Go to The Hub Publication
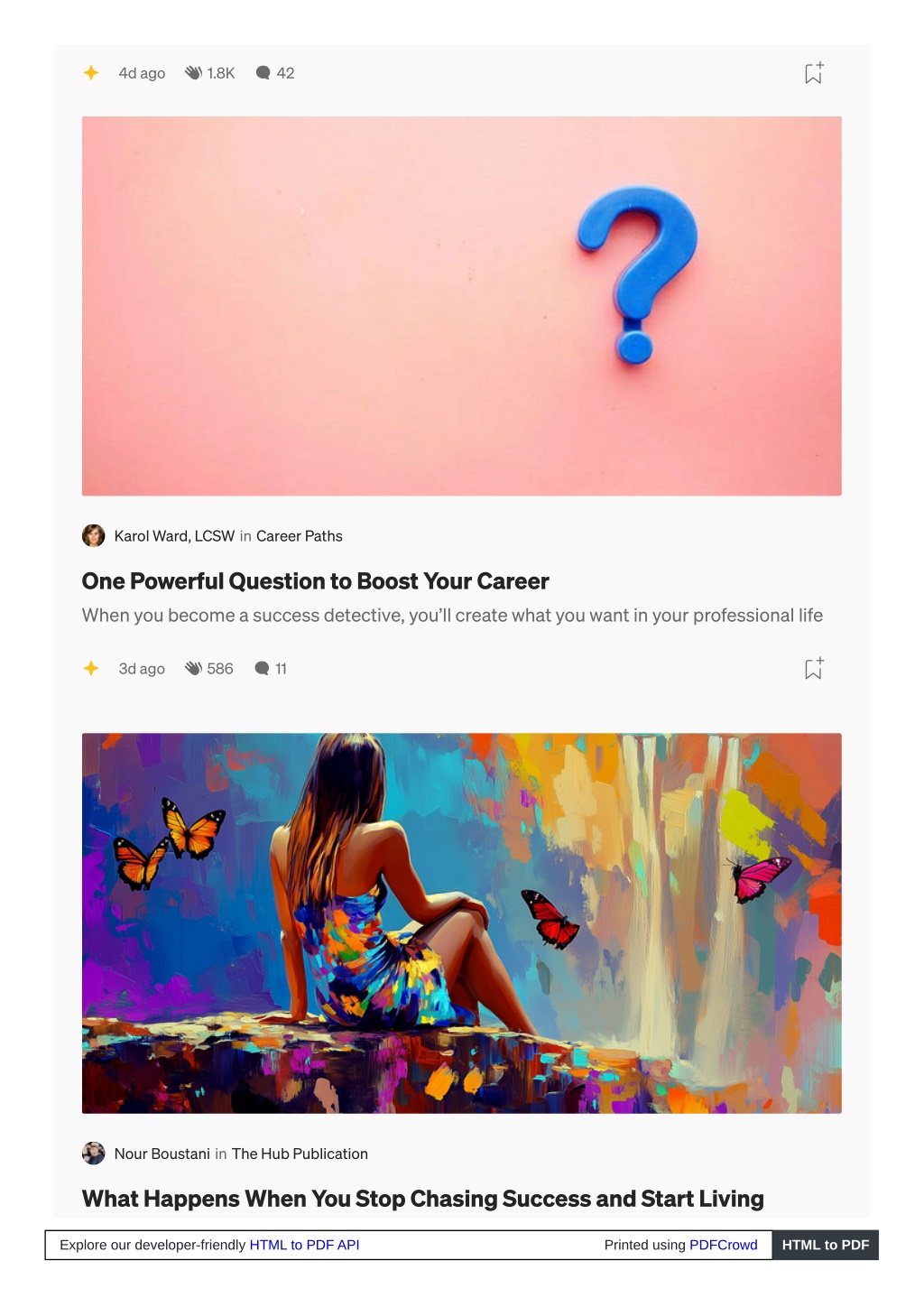Screen dimensions: 924x1307 pyautogui.click(x=300, y=1154)
